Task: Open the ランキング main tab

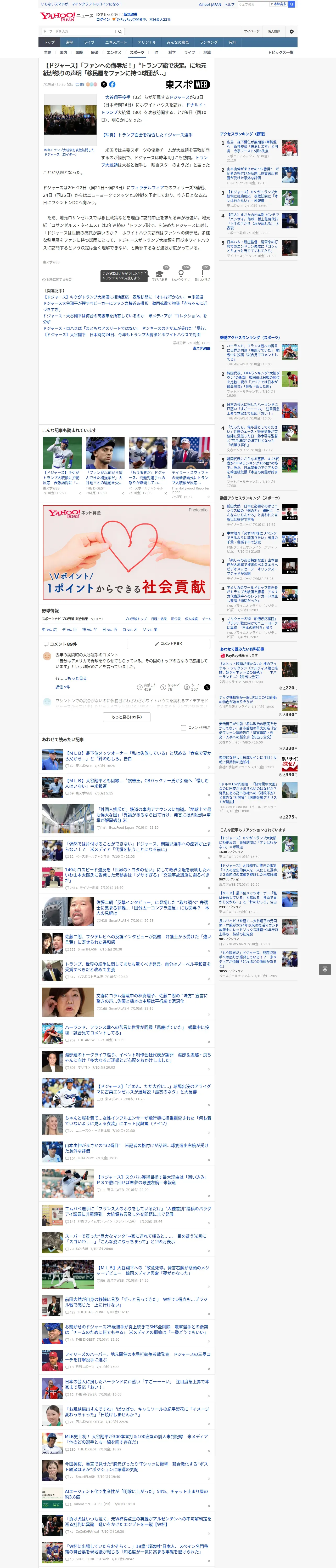Action: 209,42
